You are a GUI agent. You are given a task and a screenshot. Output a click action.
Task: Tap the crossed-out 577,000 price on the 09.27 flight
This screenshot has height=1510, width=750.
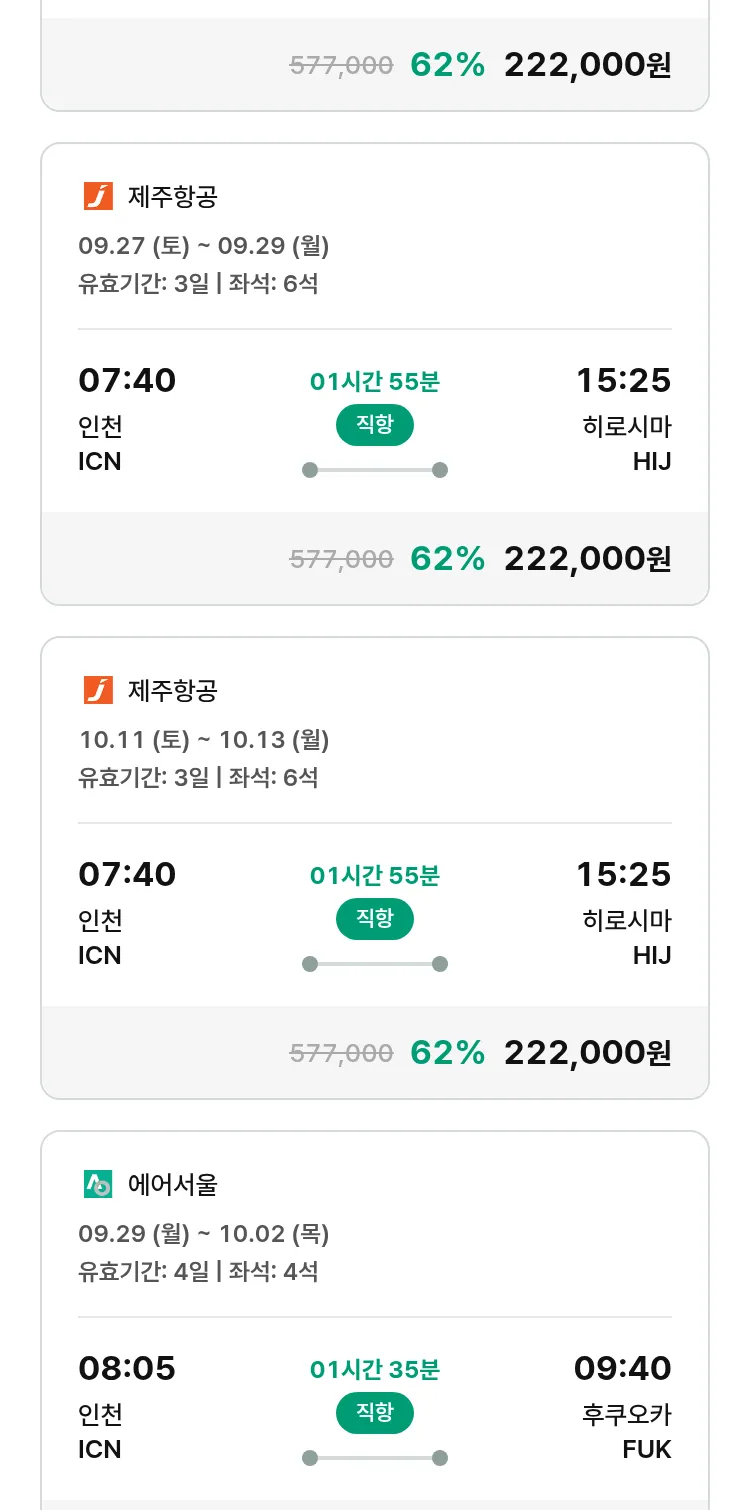click(341, 559)
